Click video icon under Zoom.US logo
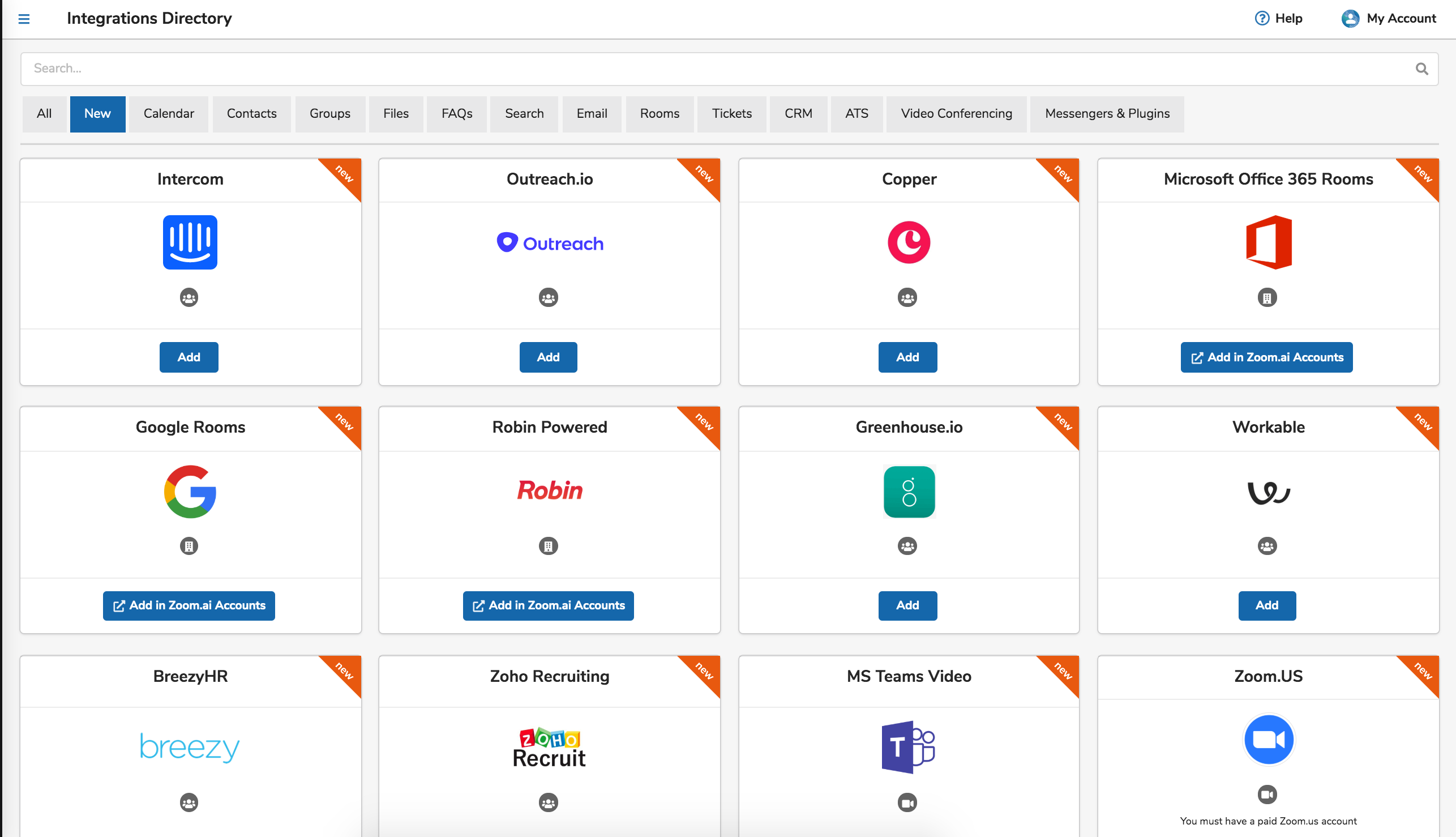Image resolution: width=1456 pixels, height=837 pixels. 1267,795
